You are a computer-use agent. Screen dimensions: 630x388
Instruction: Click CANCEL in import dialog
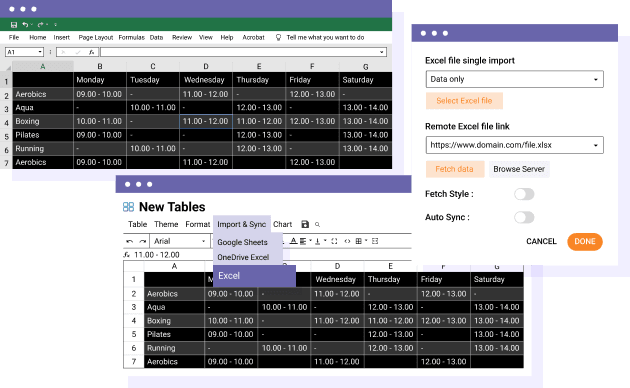point(541,241)
